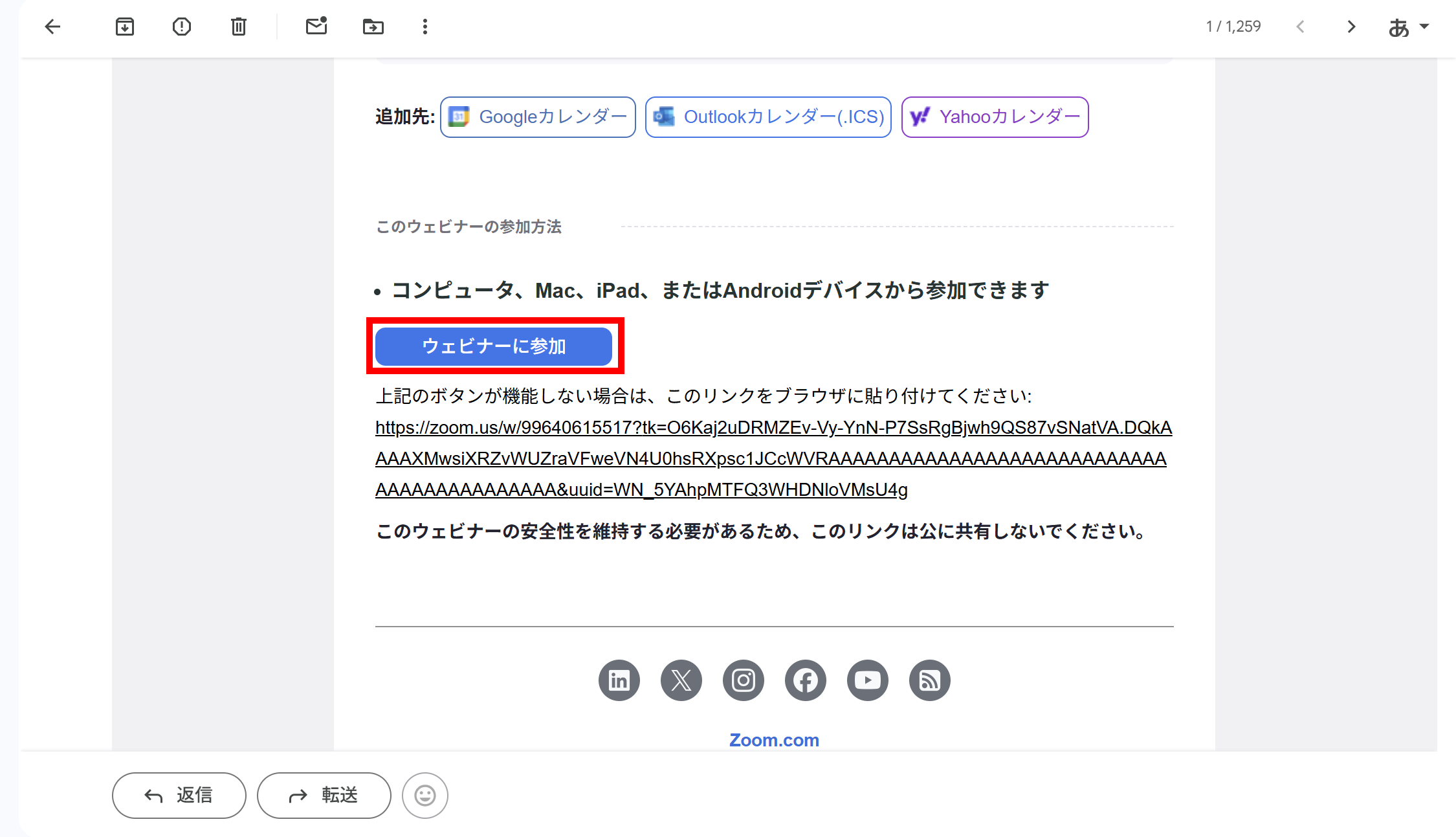Screen dimensions: 1456x837
Task: Open Zoom's Instagram icon
Action: coord(744,680)
